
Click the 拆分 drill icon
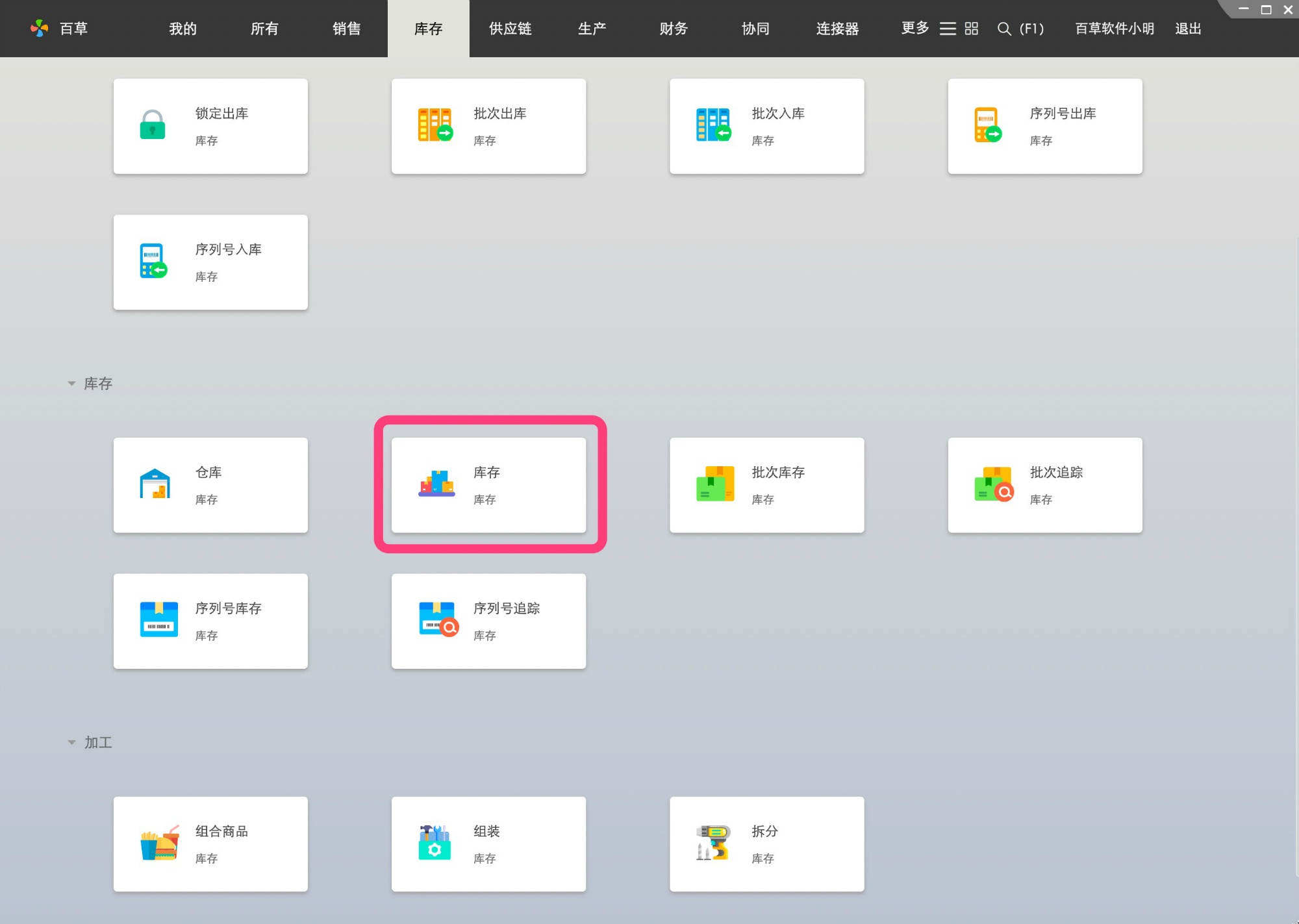[x=713, y=843]
